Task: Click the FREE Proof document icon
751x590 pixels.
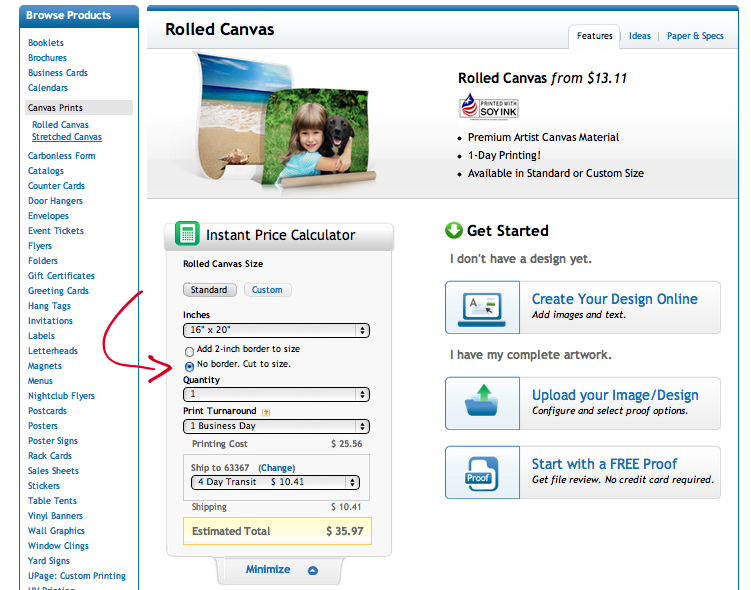Action: point(482,474)
